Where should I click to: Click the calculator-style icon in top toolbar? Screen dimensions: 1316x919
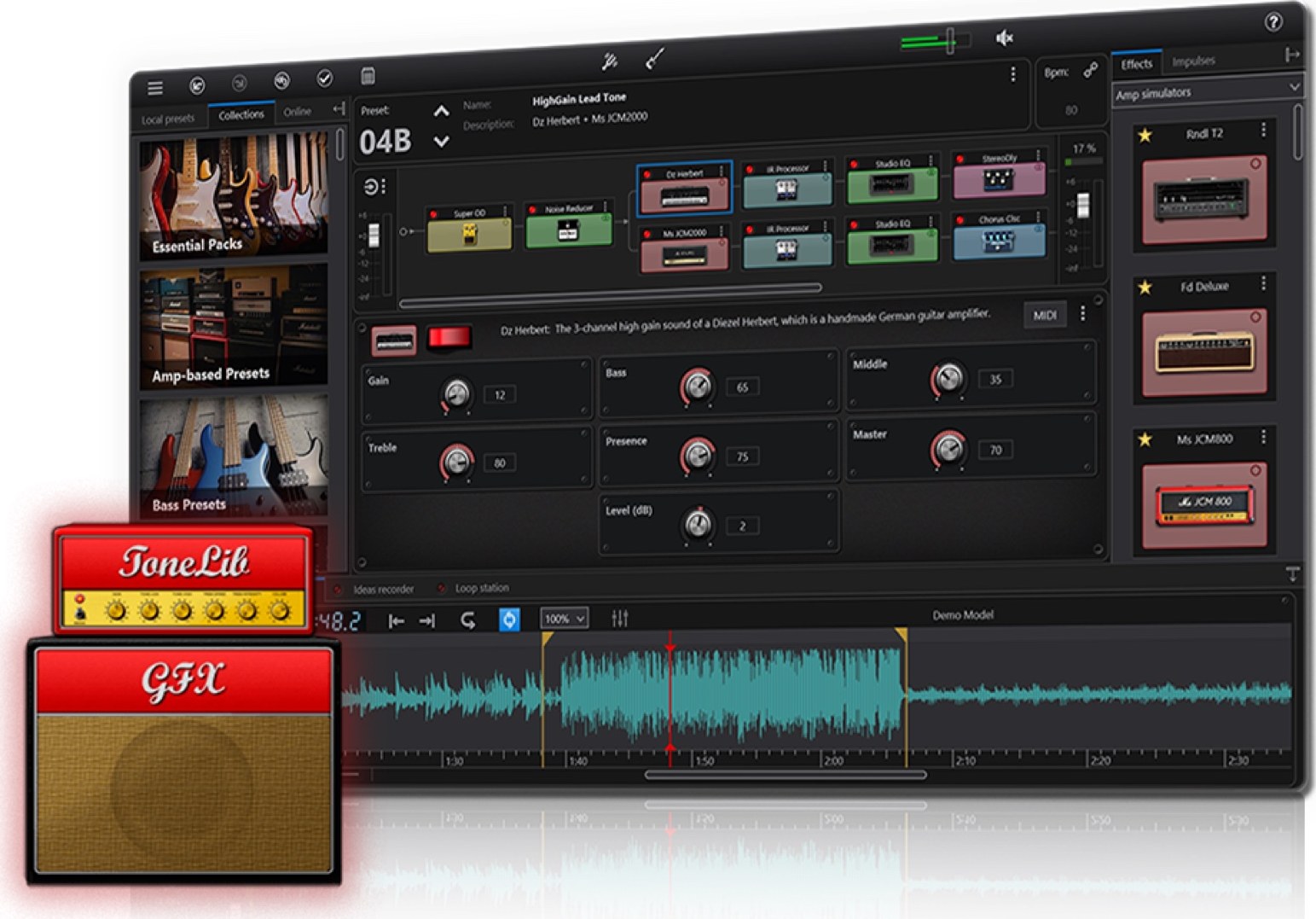pyautogui.click(x=368, y=76)
